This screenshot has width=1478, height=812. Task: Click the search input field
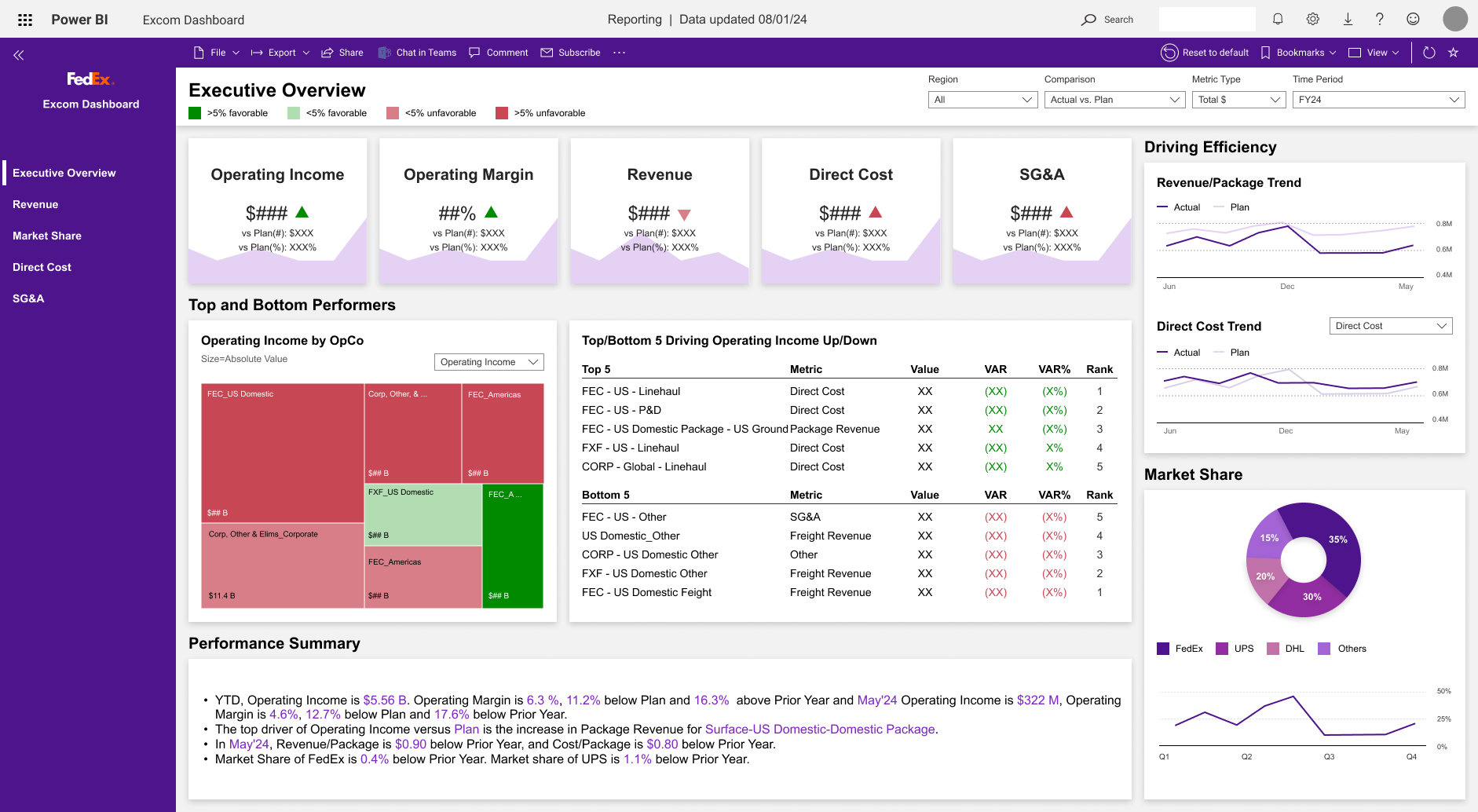pyautogui.click(x=1207, y=20)
